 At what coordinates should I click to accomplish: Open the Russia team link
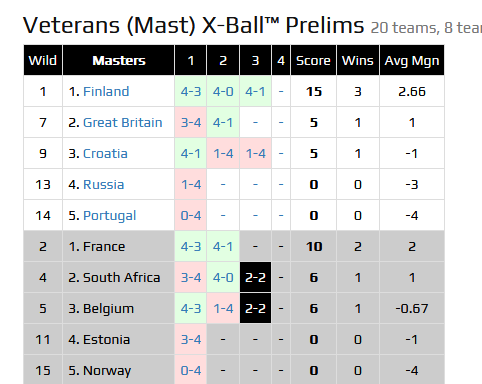tap(103, 185)
